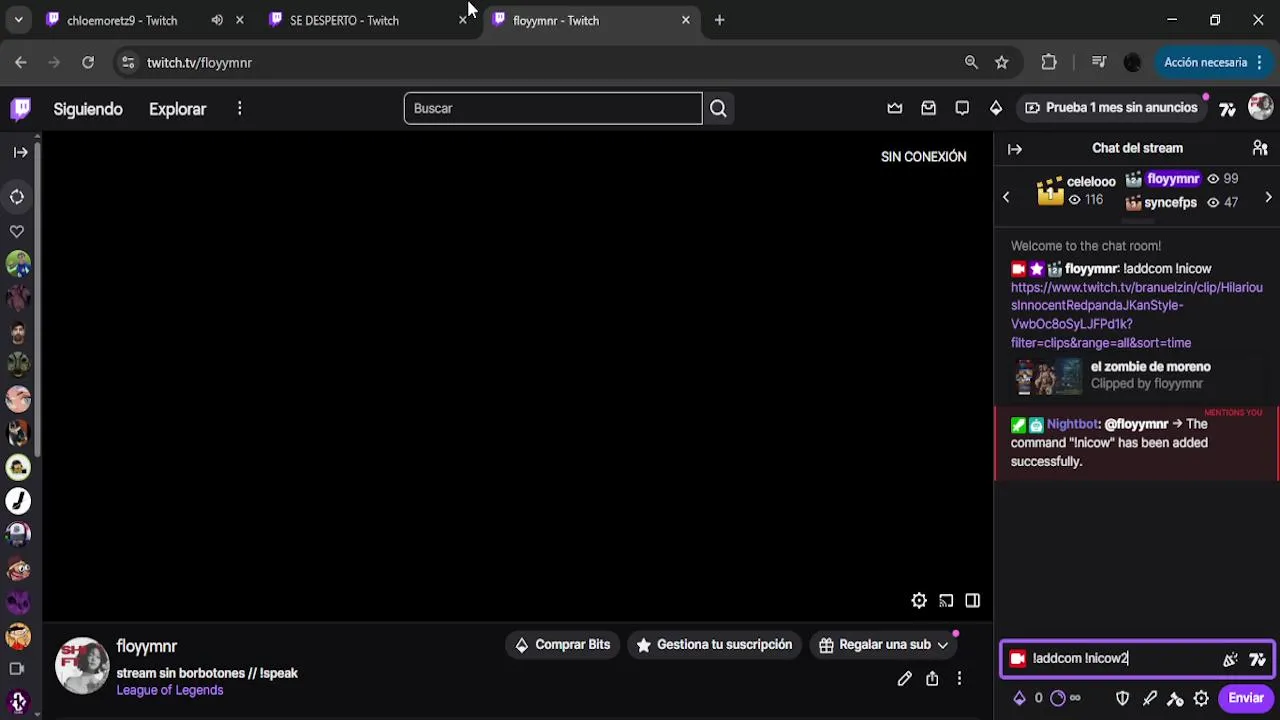Open the stream's more options menu (three dots)
The width and height of the screenshot is (1280, 720).
click(x=959, y=679)
